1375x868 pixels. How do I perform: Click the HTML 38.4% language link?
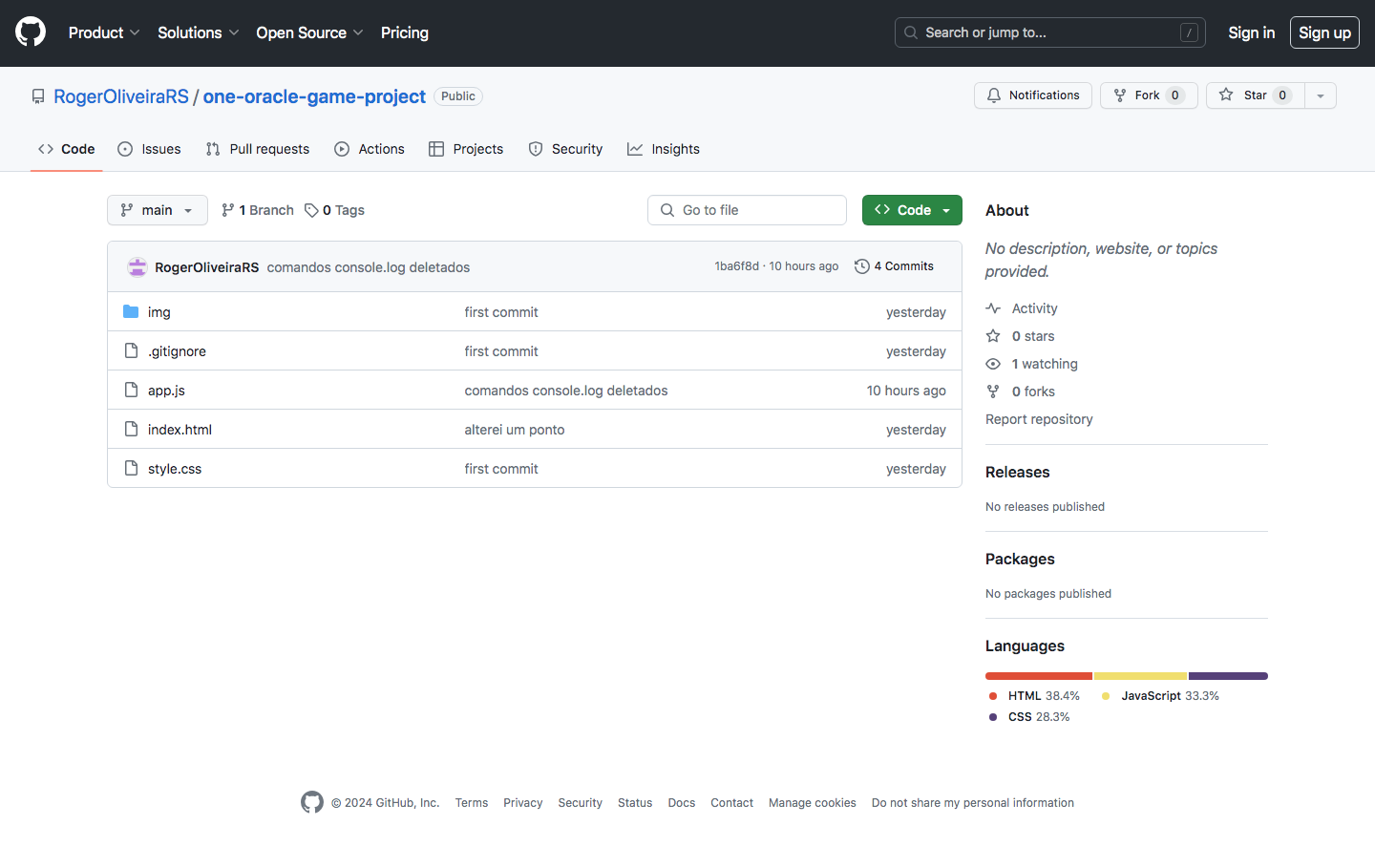1034,696
